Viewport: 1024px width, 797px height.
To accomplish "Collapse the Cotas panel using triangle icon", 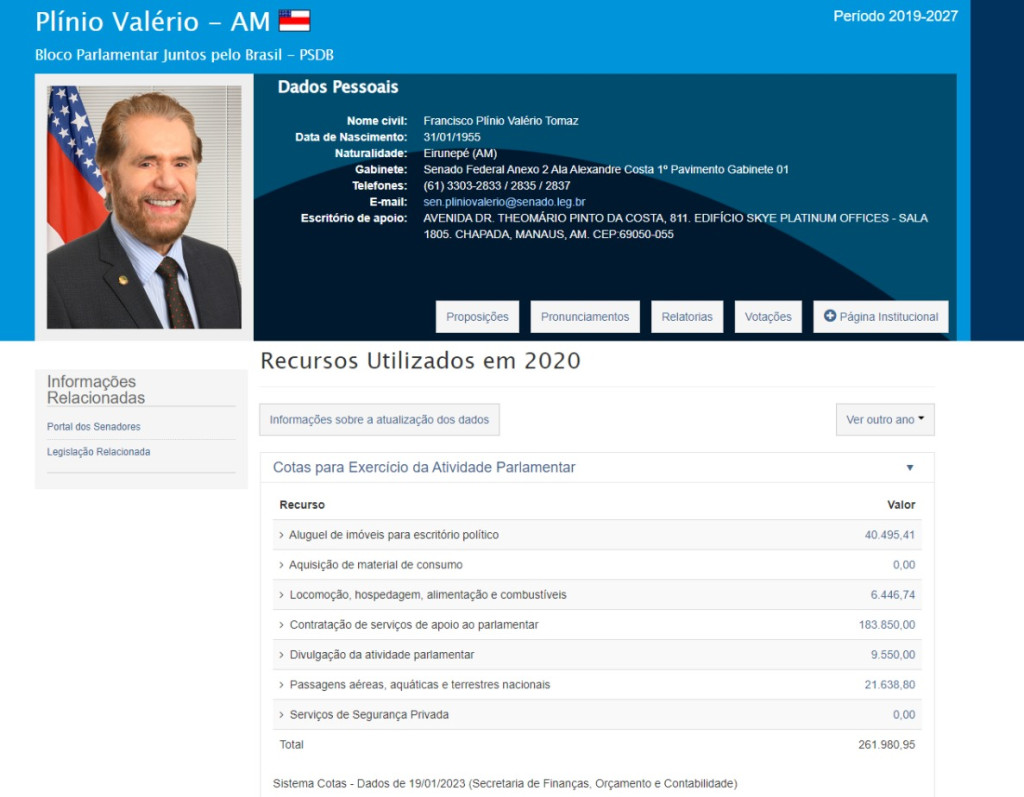I will [x=909, y=468].
